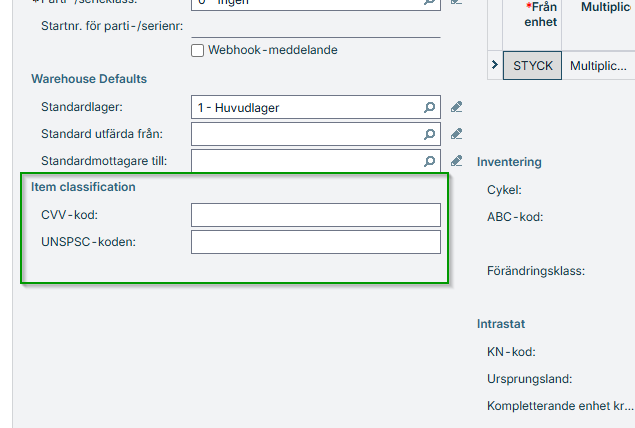Open lookup for Standard utfärda från

tap(430, 134)
